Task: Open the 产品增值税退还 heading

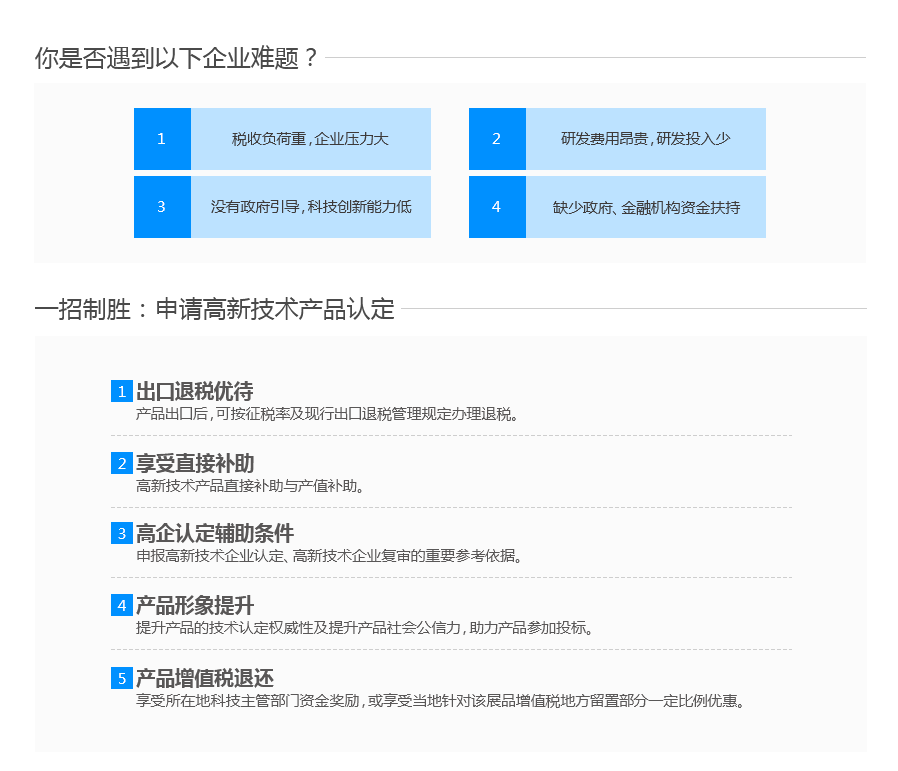Action: [205, 678]
